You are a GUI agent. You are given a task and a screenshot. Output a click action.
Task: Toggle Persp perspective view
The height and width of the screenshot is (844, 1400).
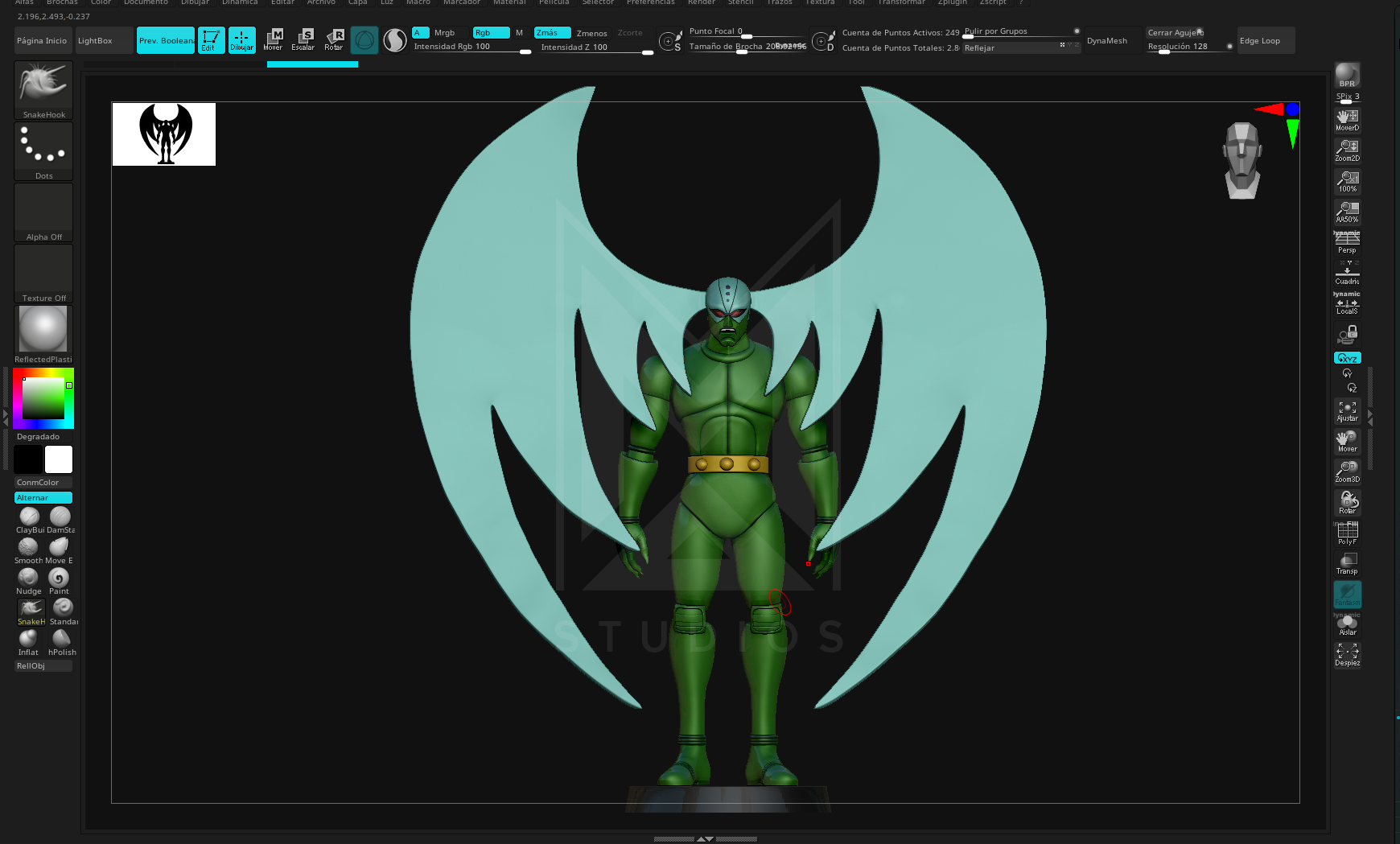click(1347, 241)
